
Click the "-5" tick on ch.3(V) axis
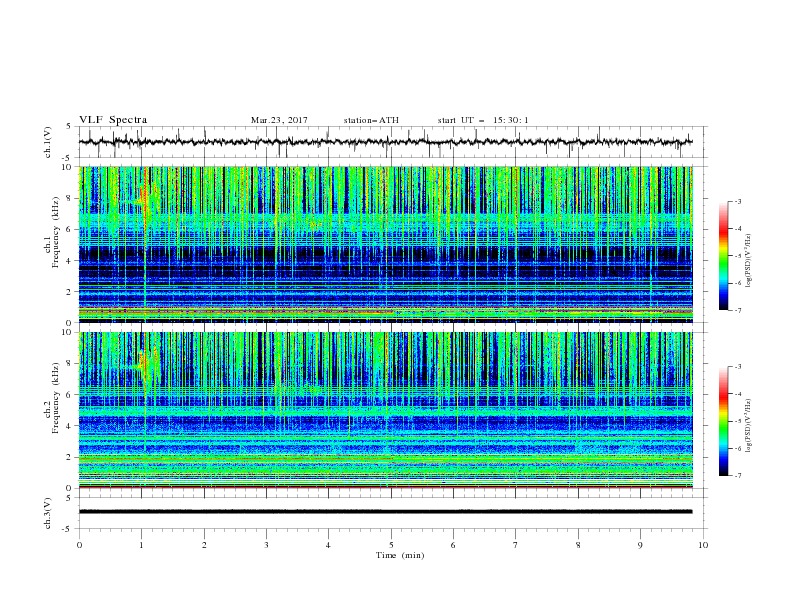tap(68, 529)
